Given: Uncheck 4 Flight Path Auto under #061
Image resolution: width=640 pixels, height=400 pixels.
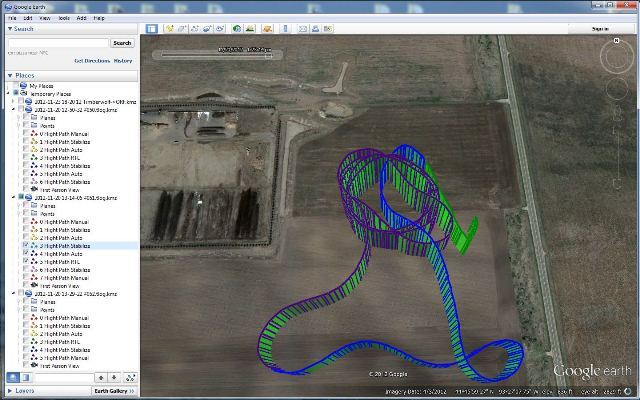Looking at the screenshot, I should tap(26, 253).
